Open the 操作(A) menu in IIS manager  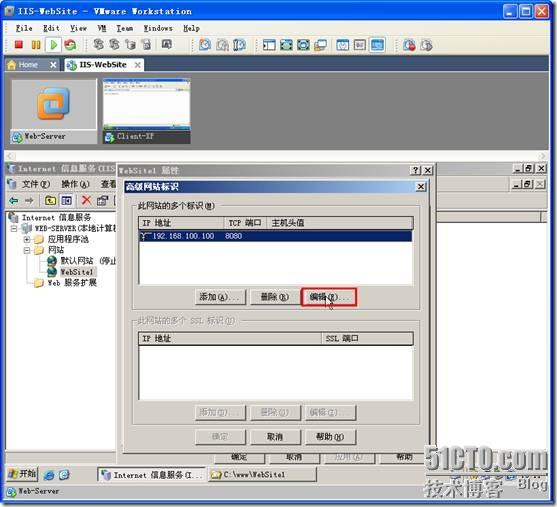(x=75, y=184)
